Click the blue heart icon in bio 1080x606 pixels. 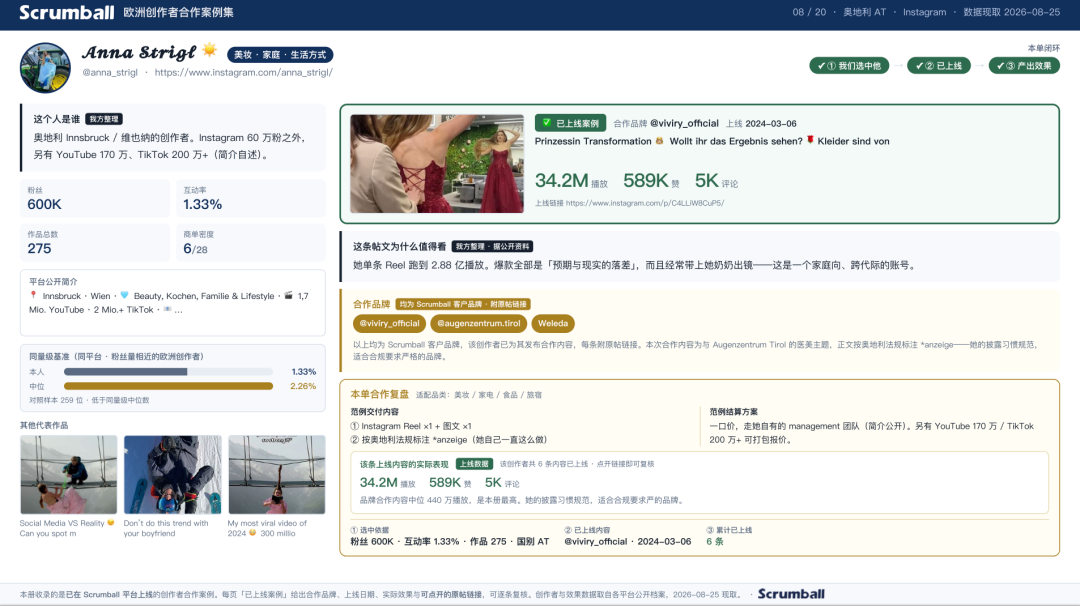tap(125, 295)
